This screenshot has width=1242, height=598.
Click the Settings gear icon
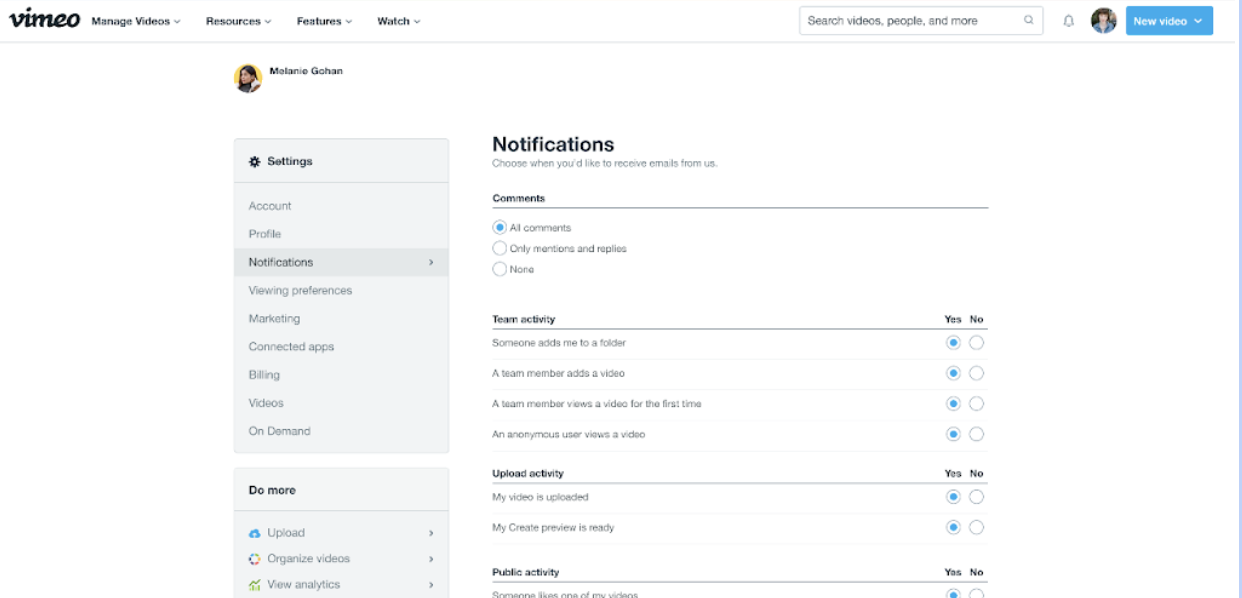[x=255, y=162]
